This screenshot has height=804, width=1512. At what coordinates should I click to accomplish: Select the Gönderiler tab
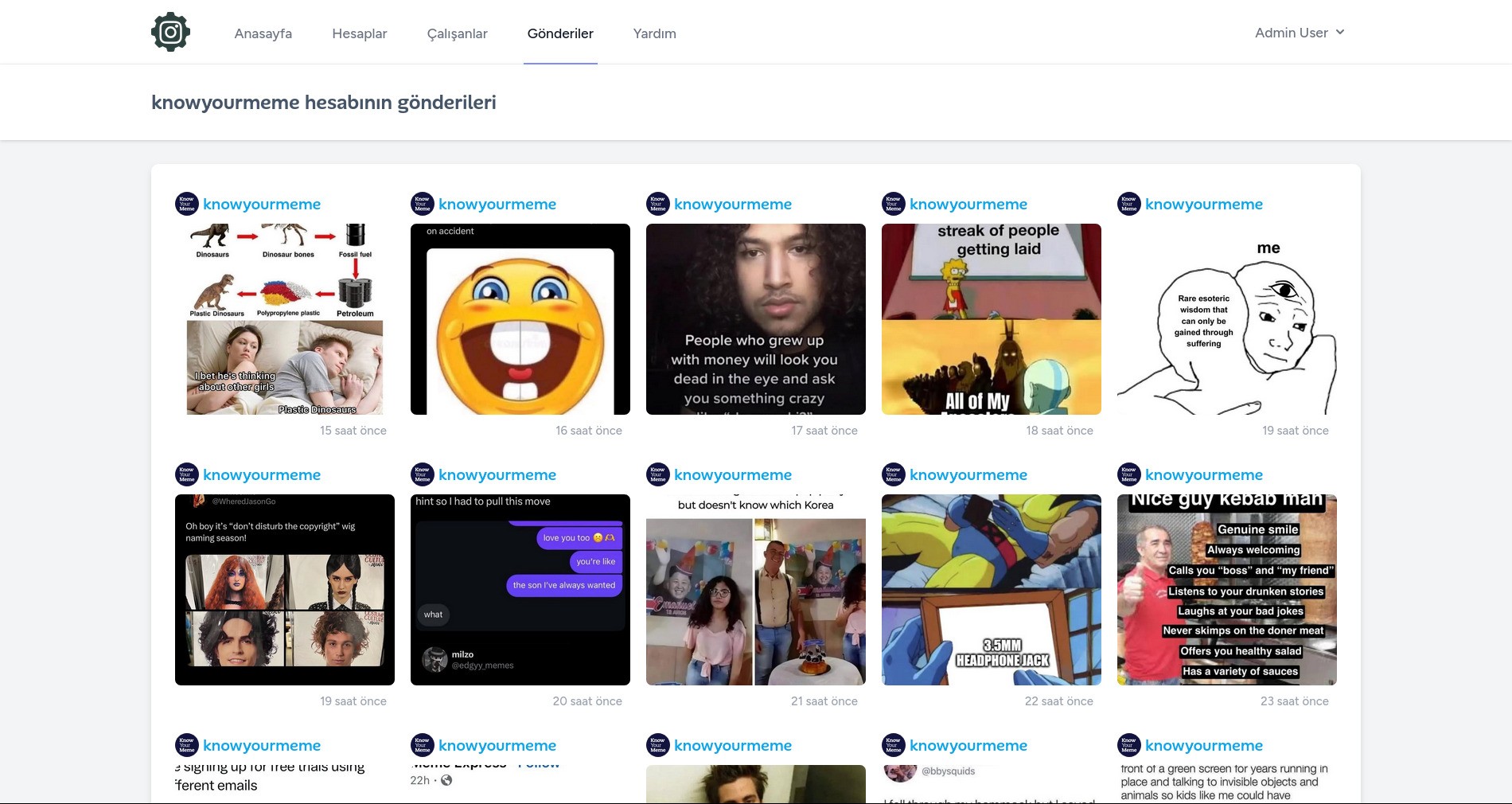coord(560,33)
